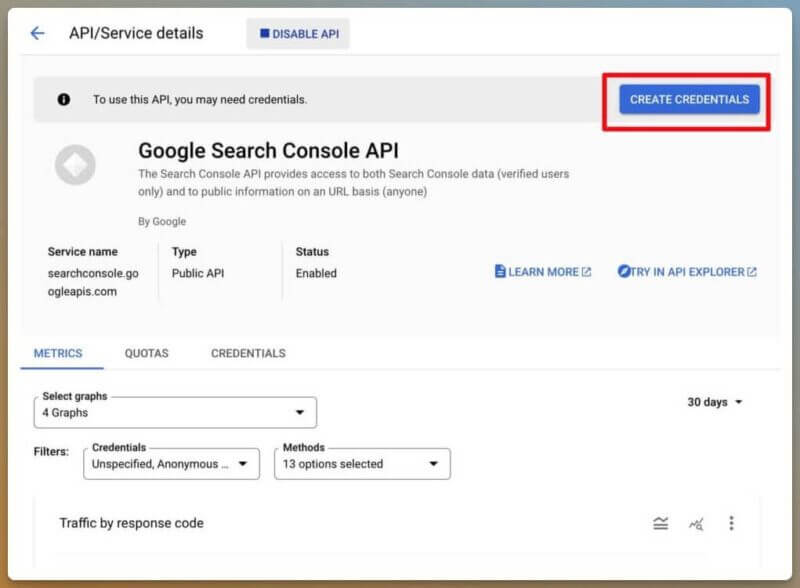Click the Create Credentials button
This screenshot has height=588, width=800.
[x=689, y=100]
